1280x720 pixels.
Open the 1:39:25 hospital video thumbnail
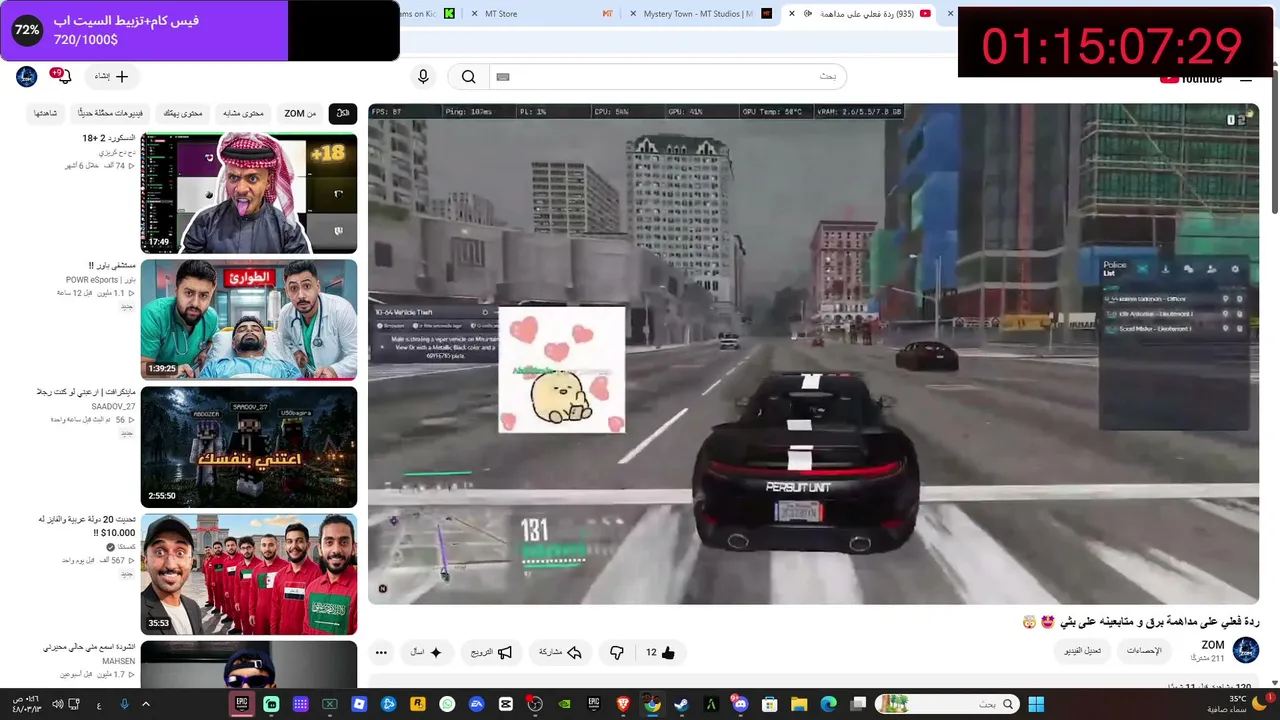click(x=249, y=320)
